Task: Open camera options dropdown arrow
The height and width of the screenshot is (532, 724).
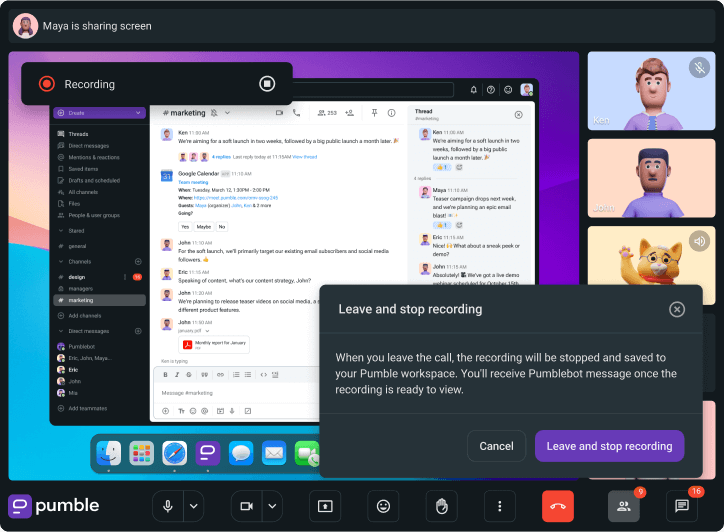Action: pyautogui.click(x=272, y=506)
